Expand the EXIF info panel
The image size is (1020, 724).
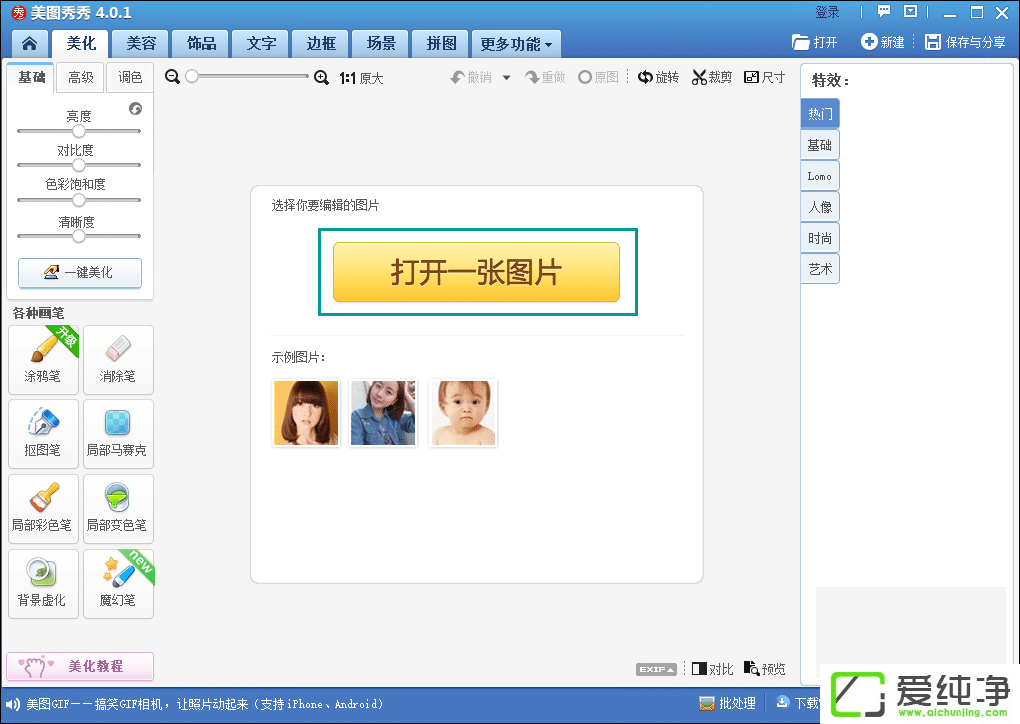656,669
